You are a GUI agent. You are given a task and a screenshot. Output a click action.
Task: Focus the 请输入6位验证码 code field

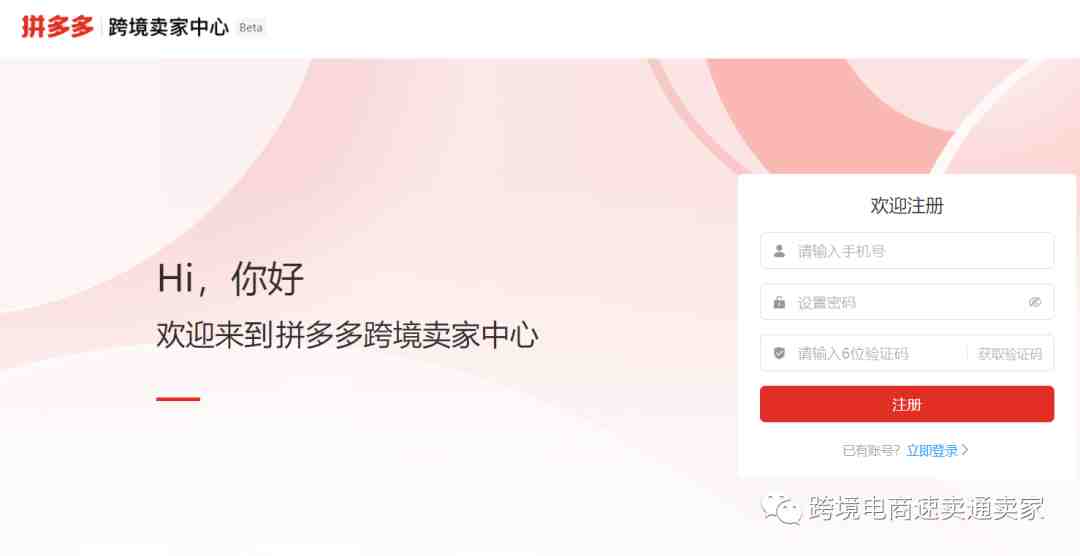(x=862, y=353)
